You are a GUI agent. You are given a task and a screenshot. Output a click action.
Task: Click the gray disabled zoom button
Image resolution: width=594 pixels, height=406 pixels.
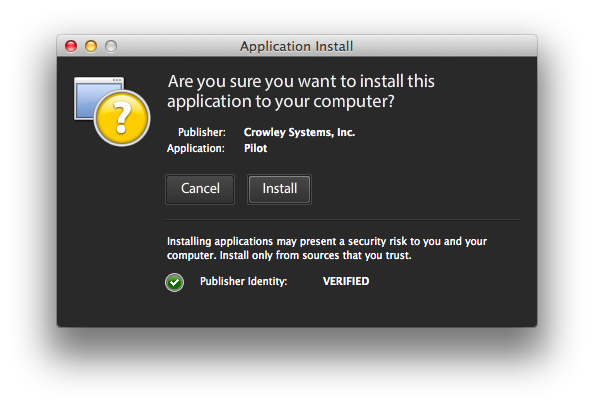point(111,46)
